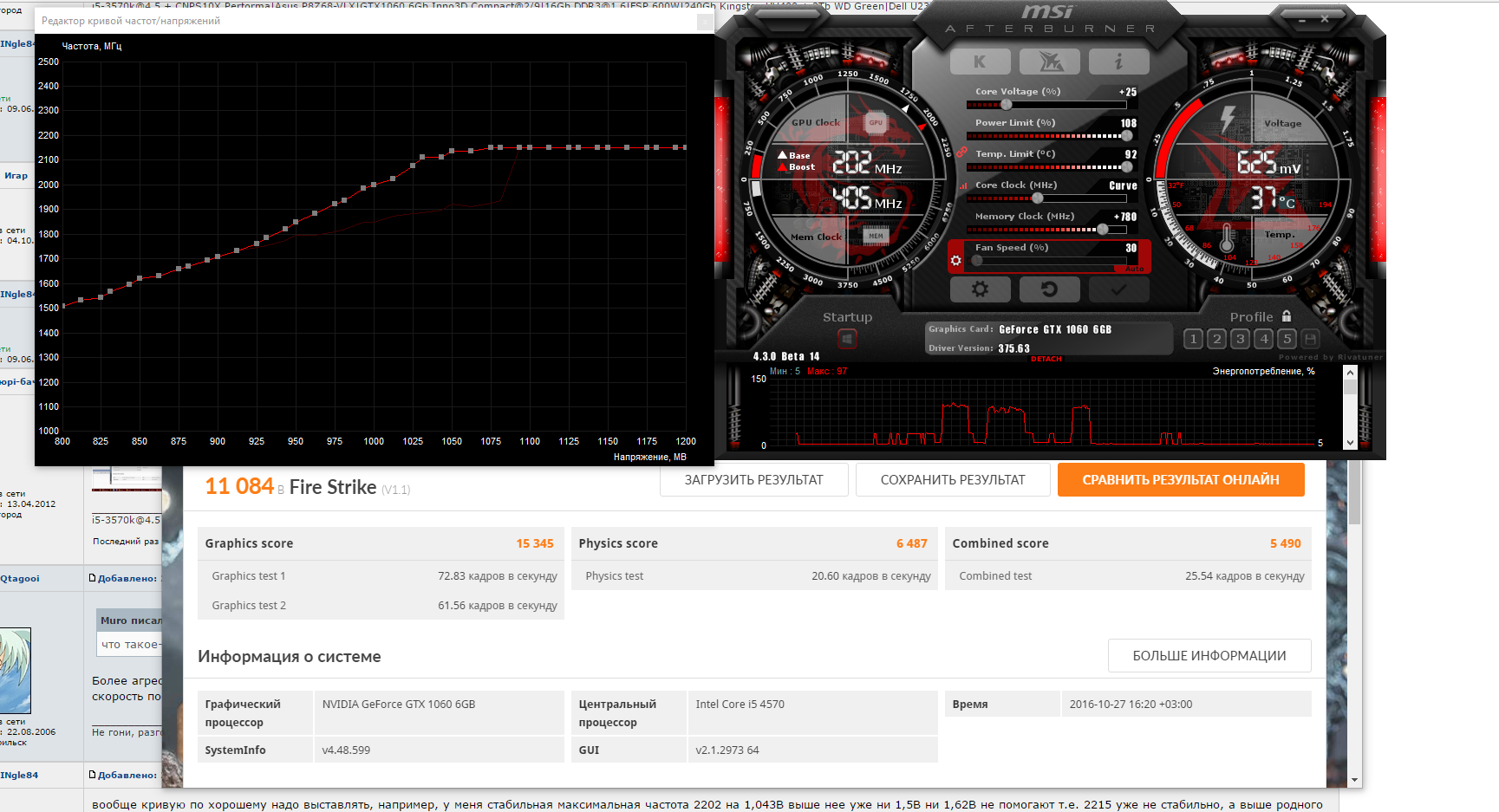
Task: Adjust the Core Voltage slider
Action: (x=1046, y=105)
